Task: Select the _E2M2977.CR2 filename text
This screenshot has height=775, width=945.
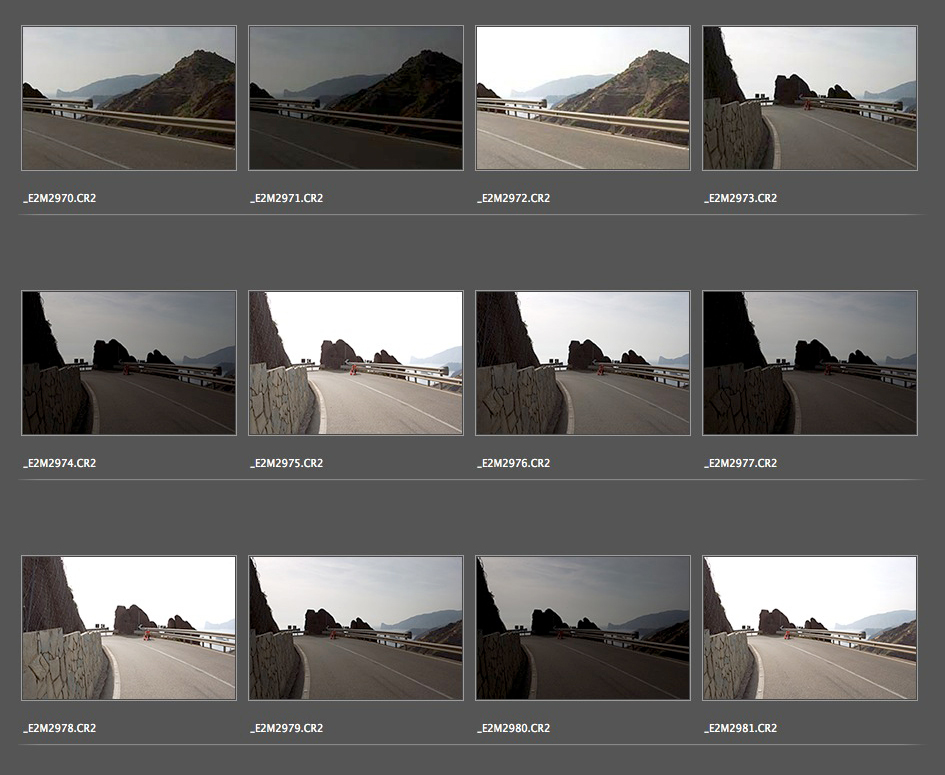Action: [x=740, y=463]
